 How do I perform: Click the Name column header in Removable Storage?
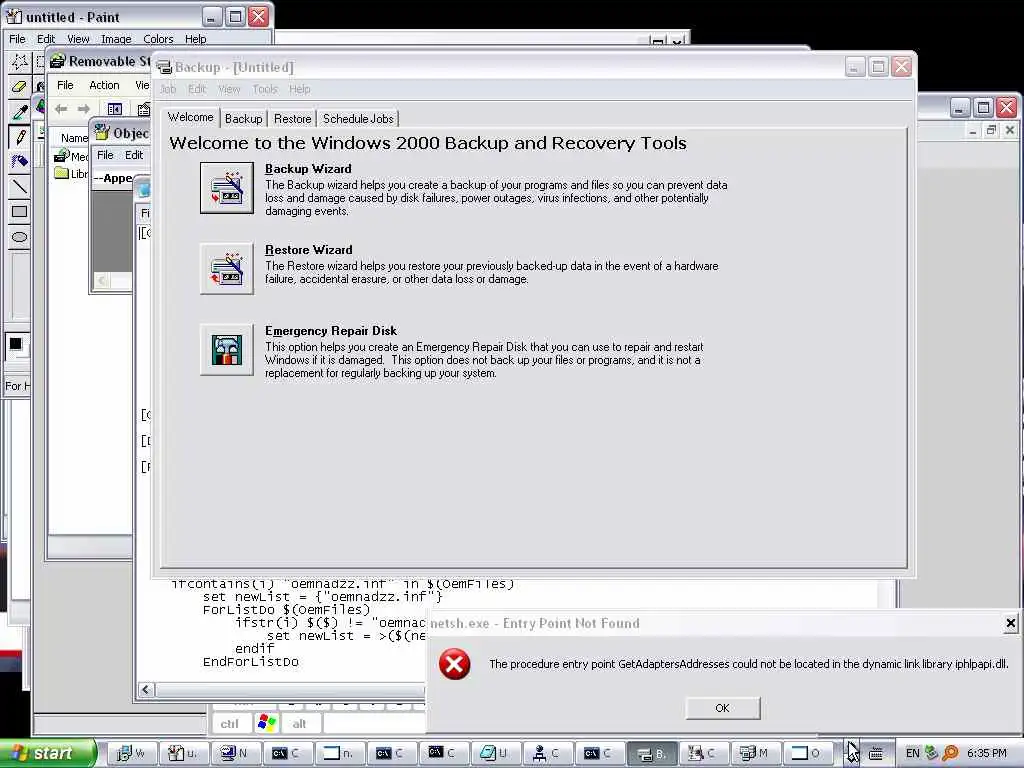tap(74, 138)
